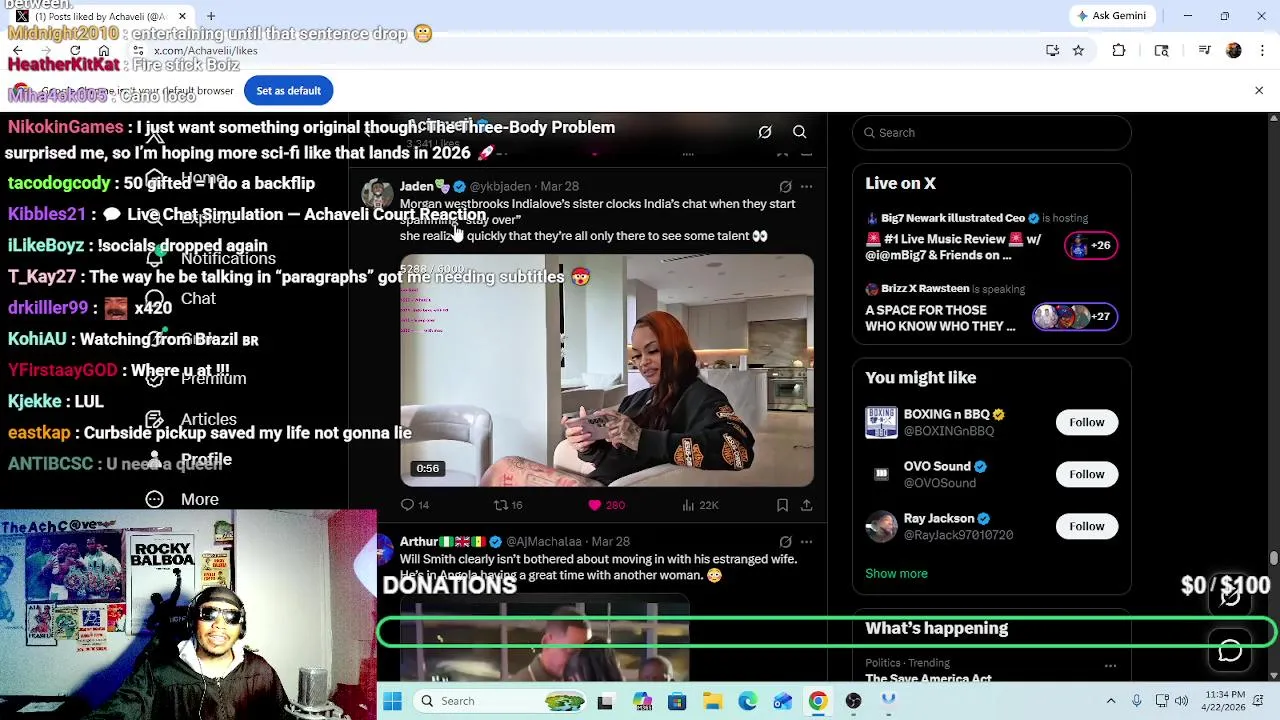The image size is (1280, 720).
Task: Open Chat in the X sidebar
Action: [181, 298]
